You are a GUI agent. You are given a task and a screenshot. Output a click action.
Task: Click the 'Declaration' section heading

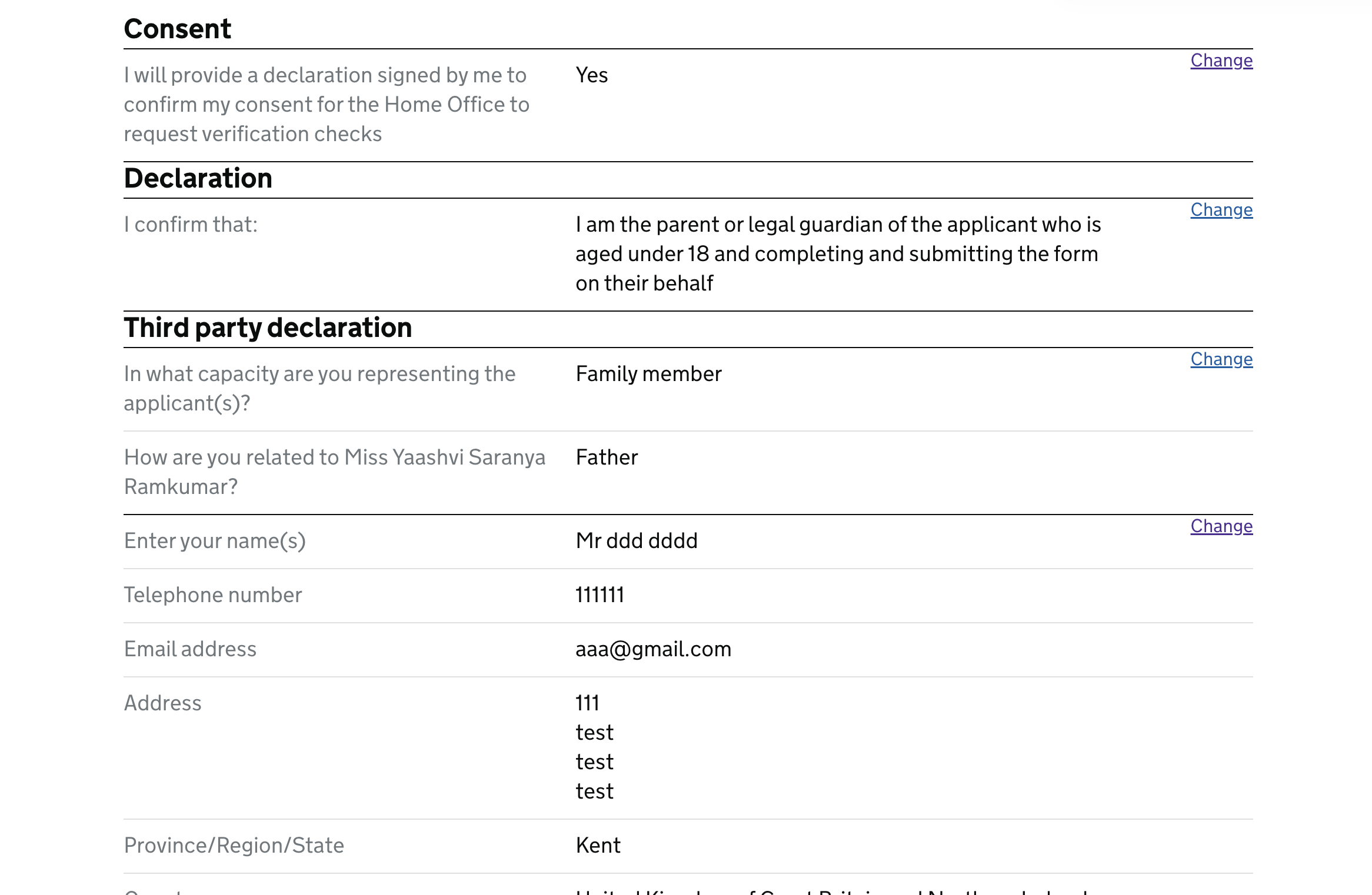(x=198, y=178)
